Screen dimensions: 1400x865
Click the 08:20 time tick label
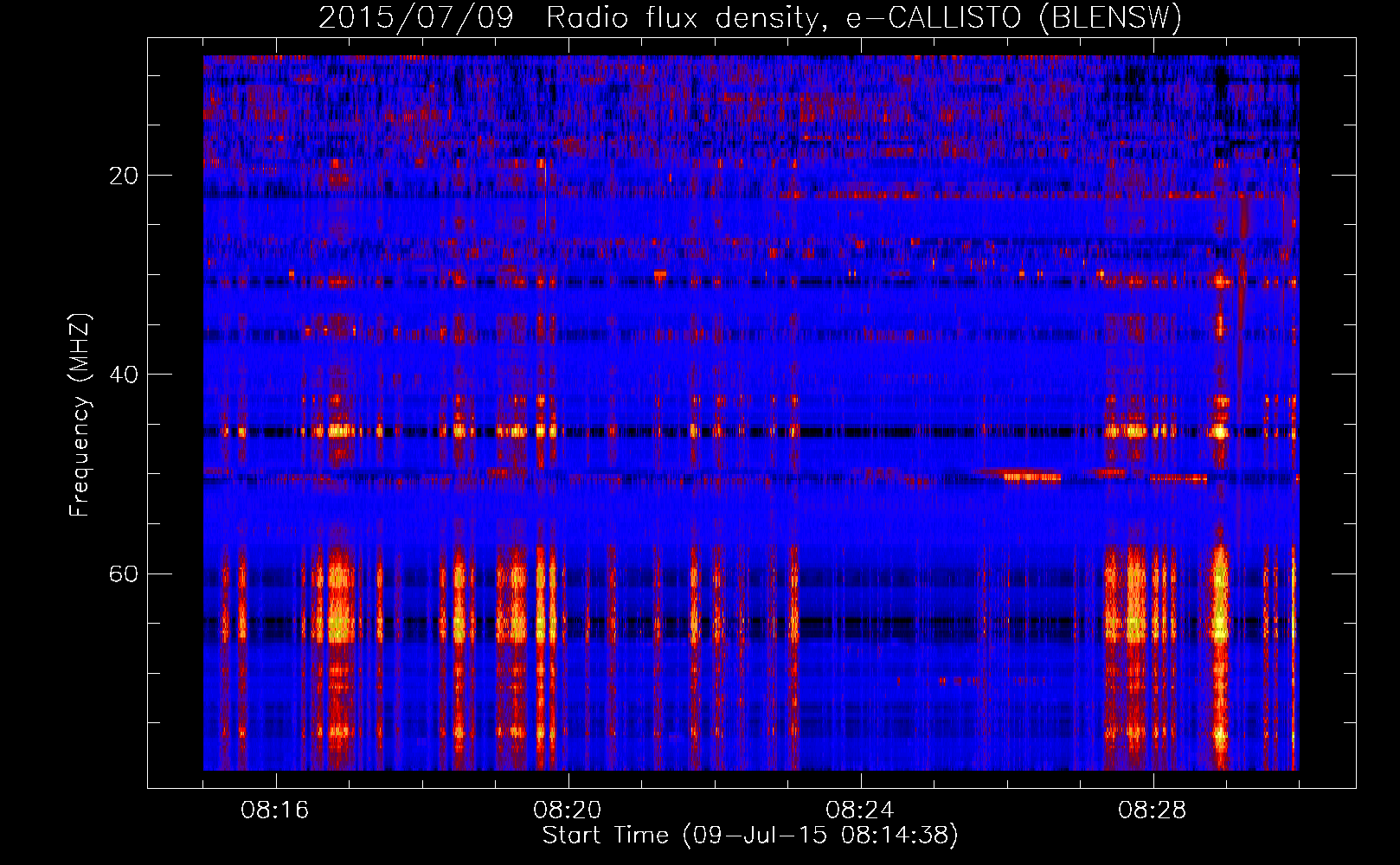click(x=568, y=811)
